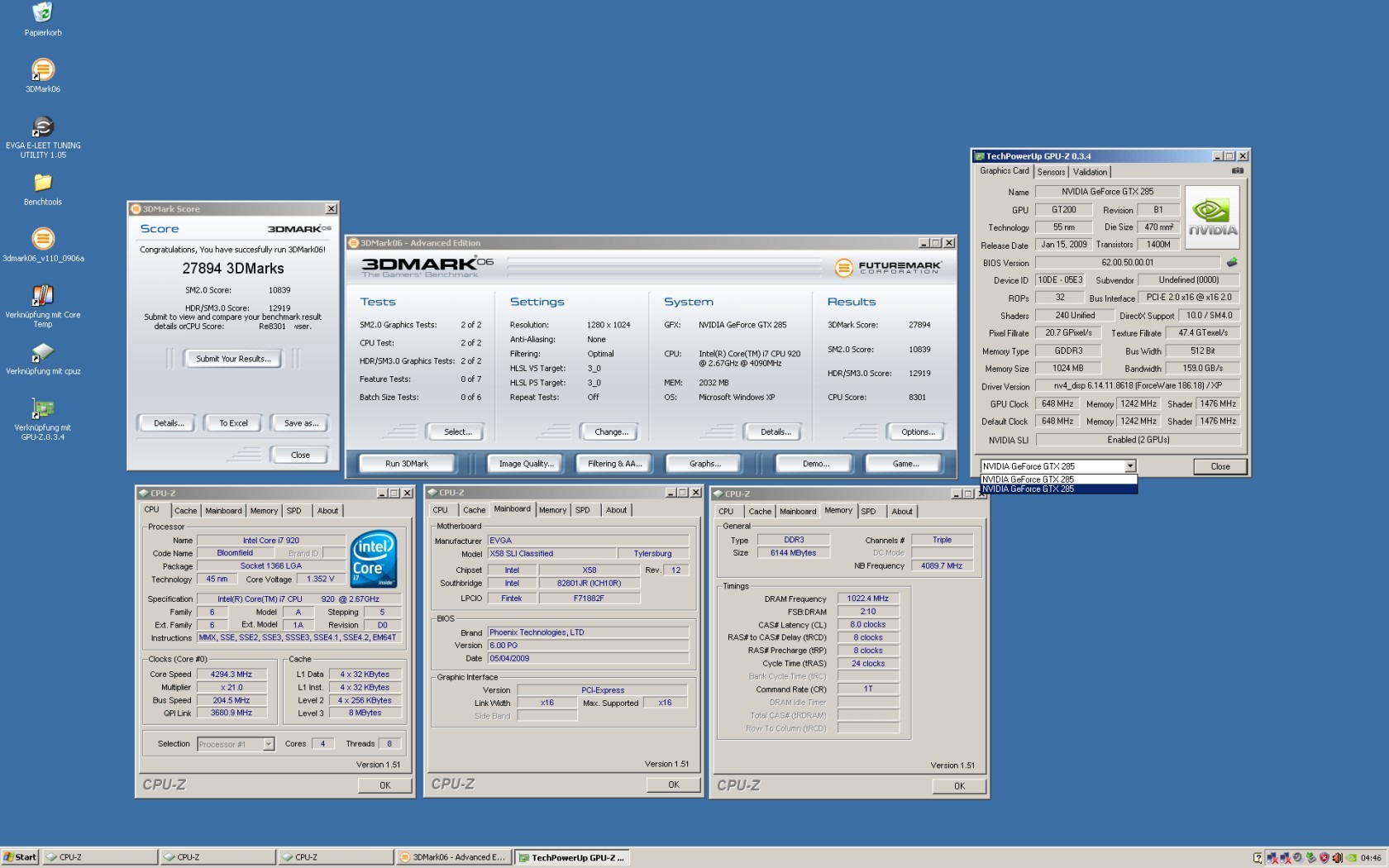Click Submit Your Results button

(233, 359)
